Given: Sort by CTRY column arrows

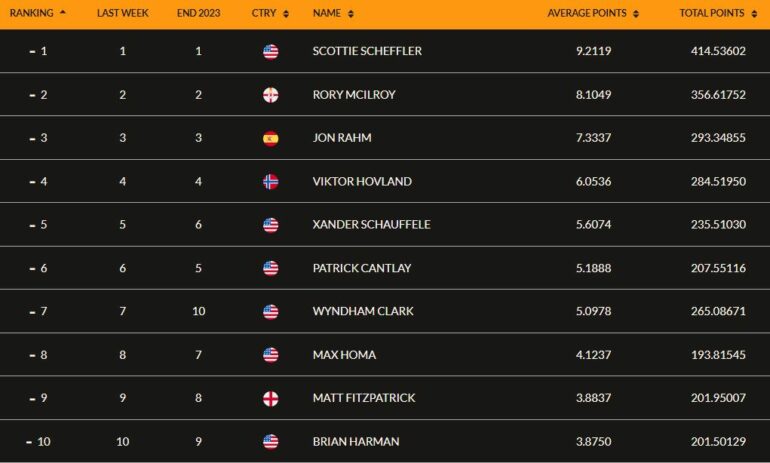Looking at the screenshot, I should point(286,14).
